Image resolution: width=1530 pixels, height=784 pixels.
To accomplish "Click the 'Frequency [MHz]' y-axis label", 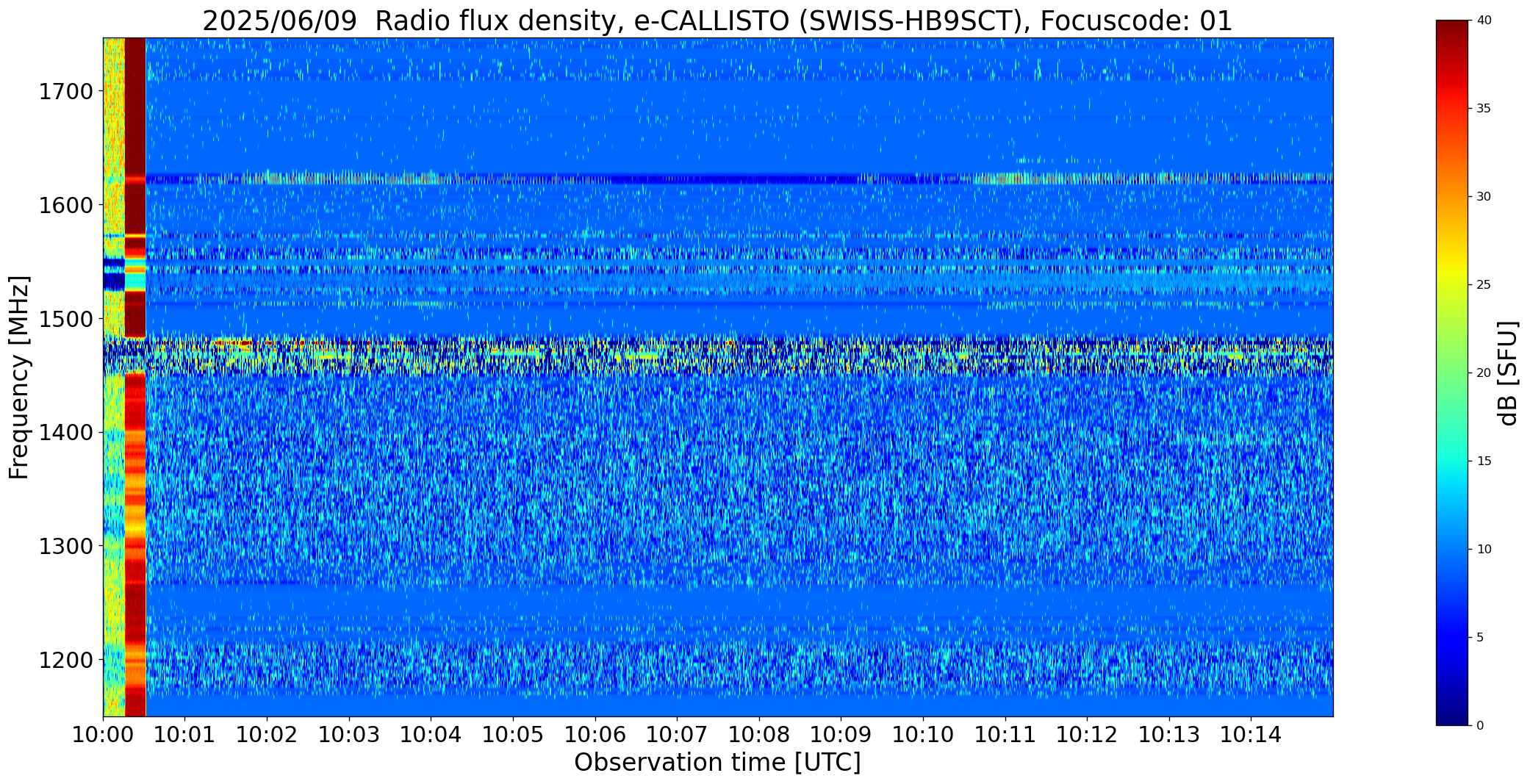I will 19,377.
